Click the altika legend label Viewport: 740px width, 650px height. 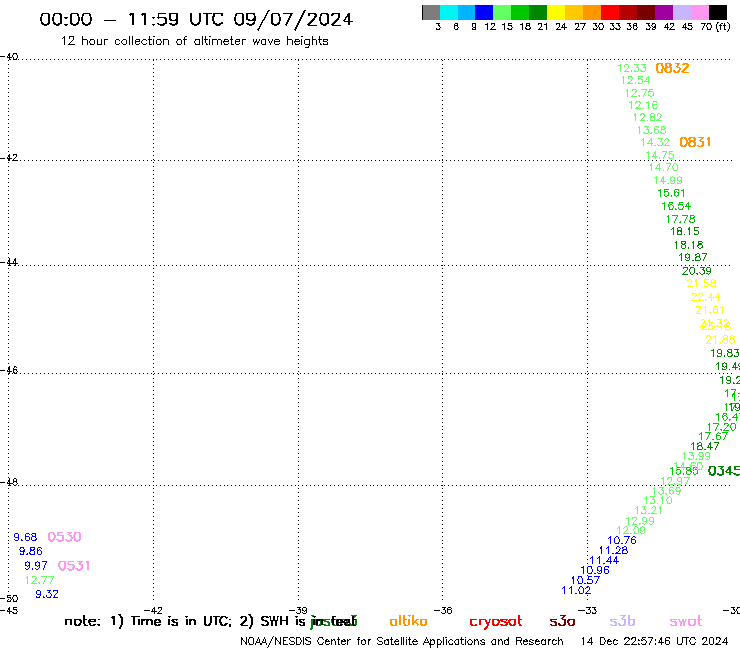tap(408, 621)
